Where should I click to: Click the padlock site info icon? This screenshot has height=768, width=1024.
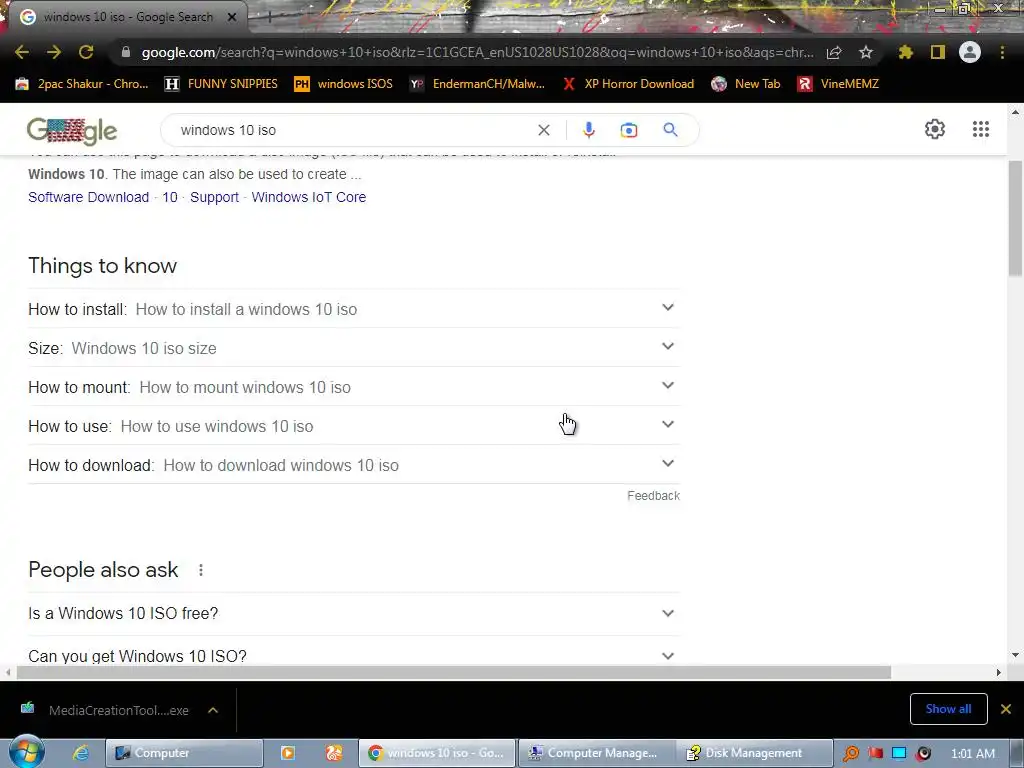126,52
